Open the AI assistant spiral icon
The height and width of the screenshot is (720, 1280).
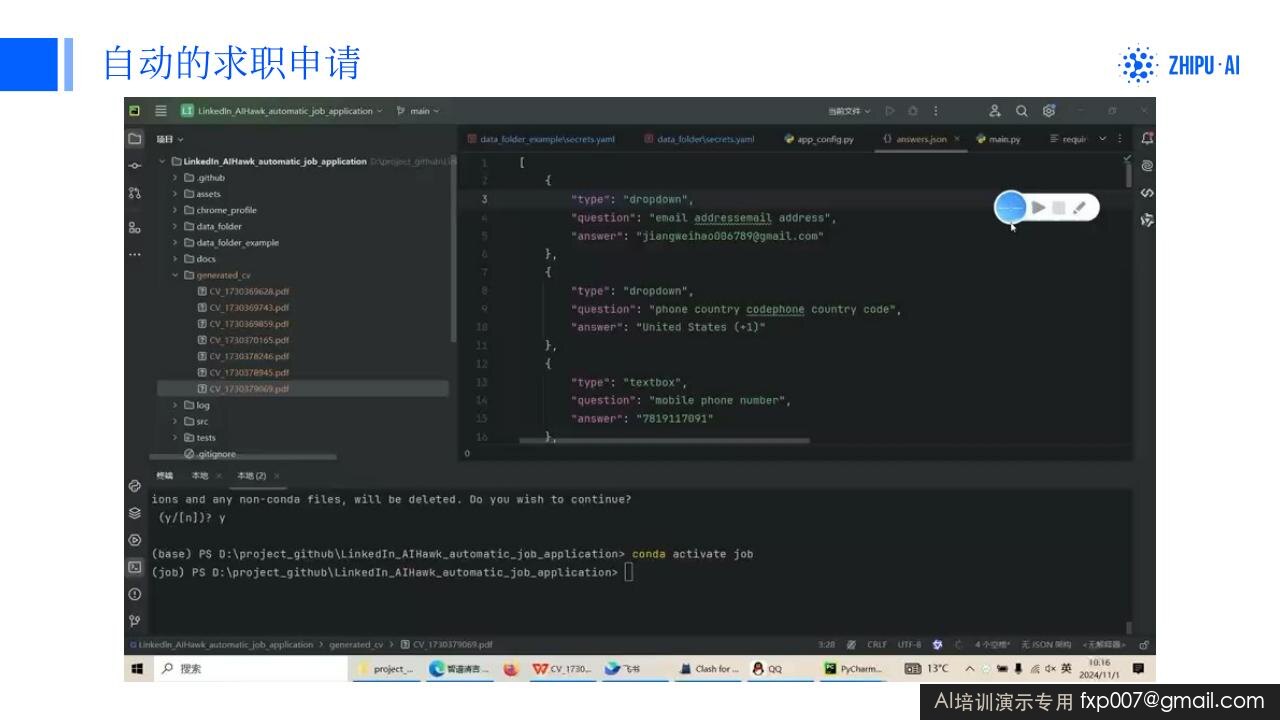[x=1147, y=166]
